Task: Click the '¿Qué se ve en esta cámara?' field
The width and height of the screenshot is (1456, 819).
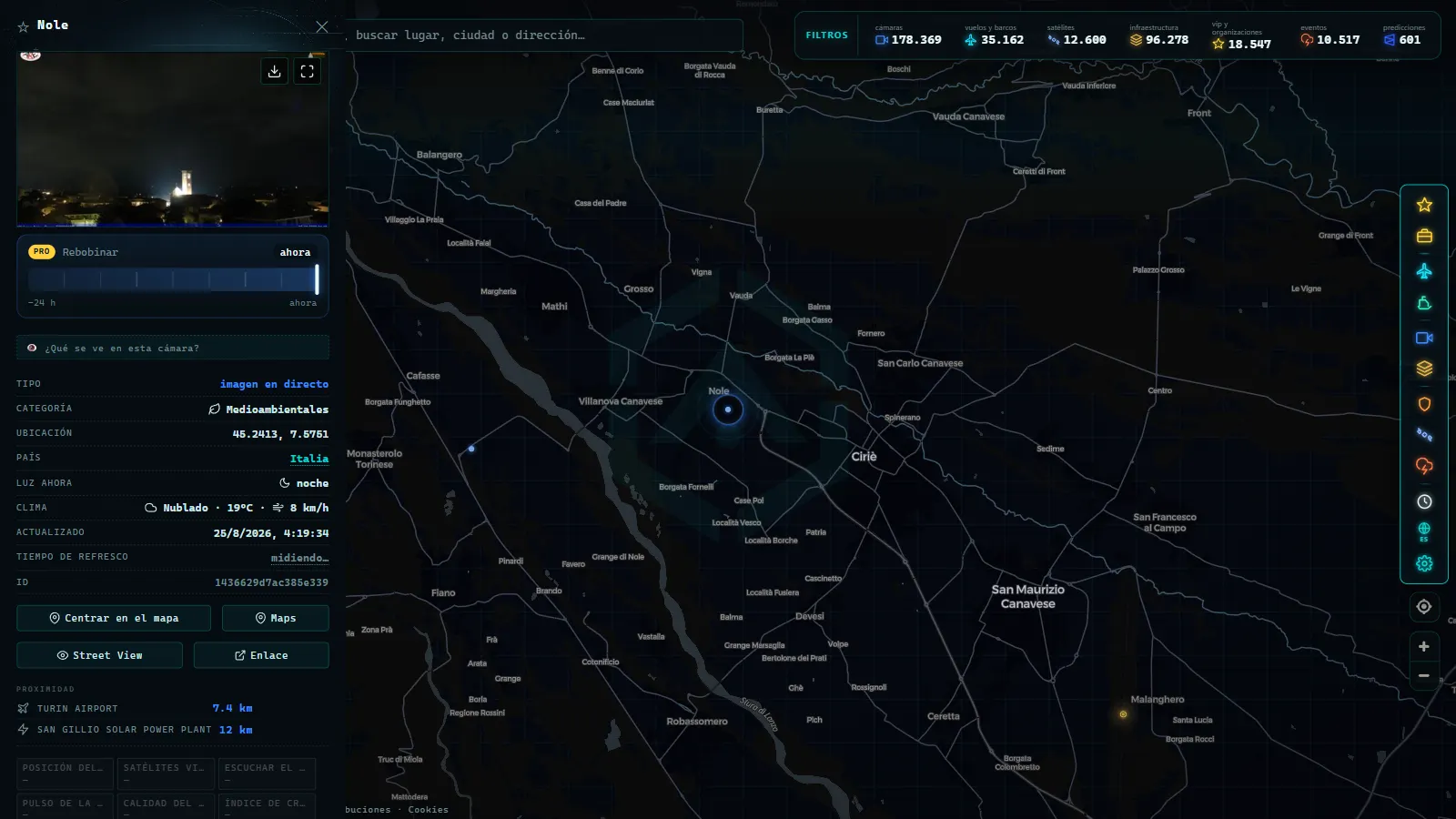Action: (x=173, y=348)
